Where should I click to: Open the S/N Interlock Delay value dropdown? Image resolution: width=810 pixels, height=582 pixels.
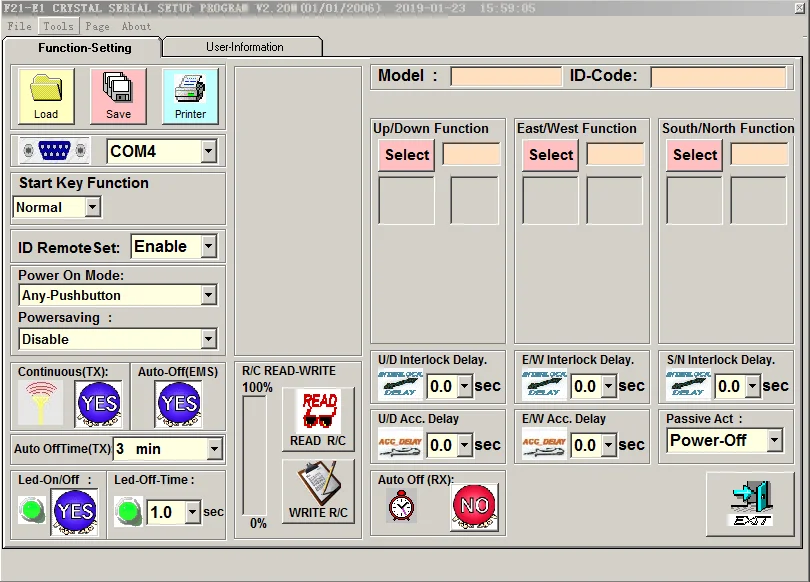tap(753, 386)
